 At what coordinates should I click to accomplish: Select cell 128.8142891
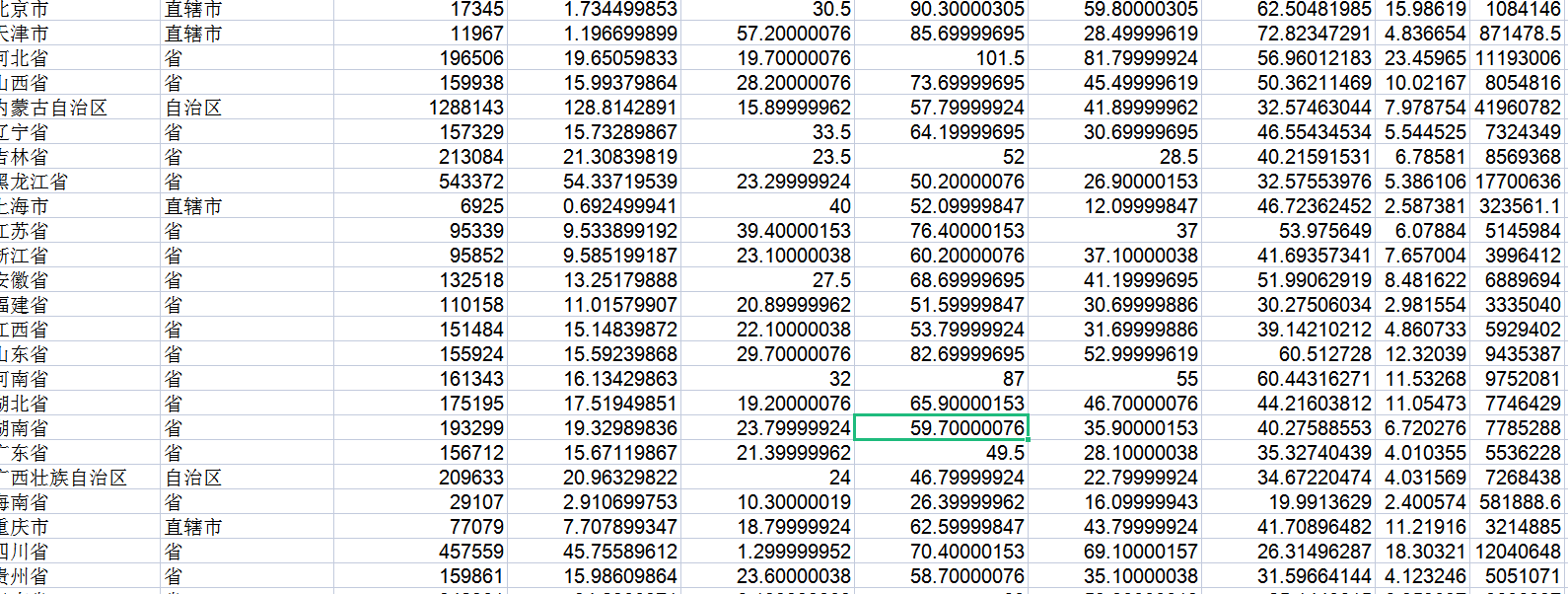tap(594, 108)
